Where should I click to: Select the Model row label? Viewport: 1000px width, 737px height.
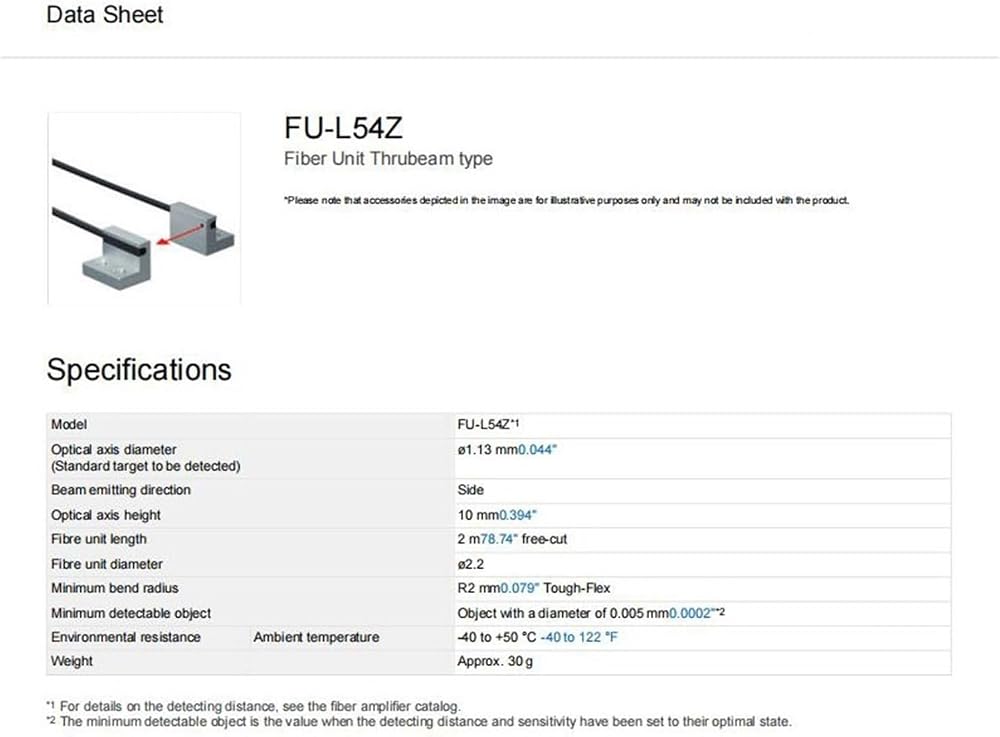pos(69,425)
